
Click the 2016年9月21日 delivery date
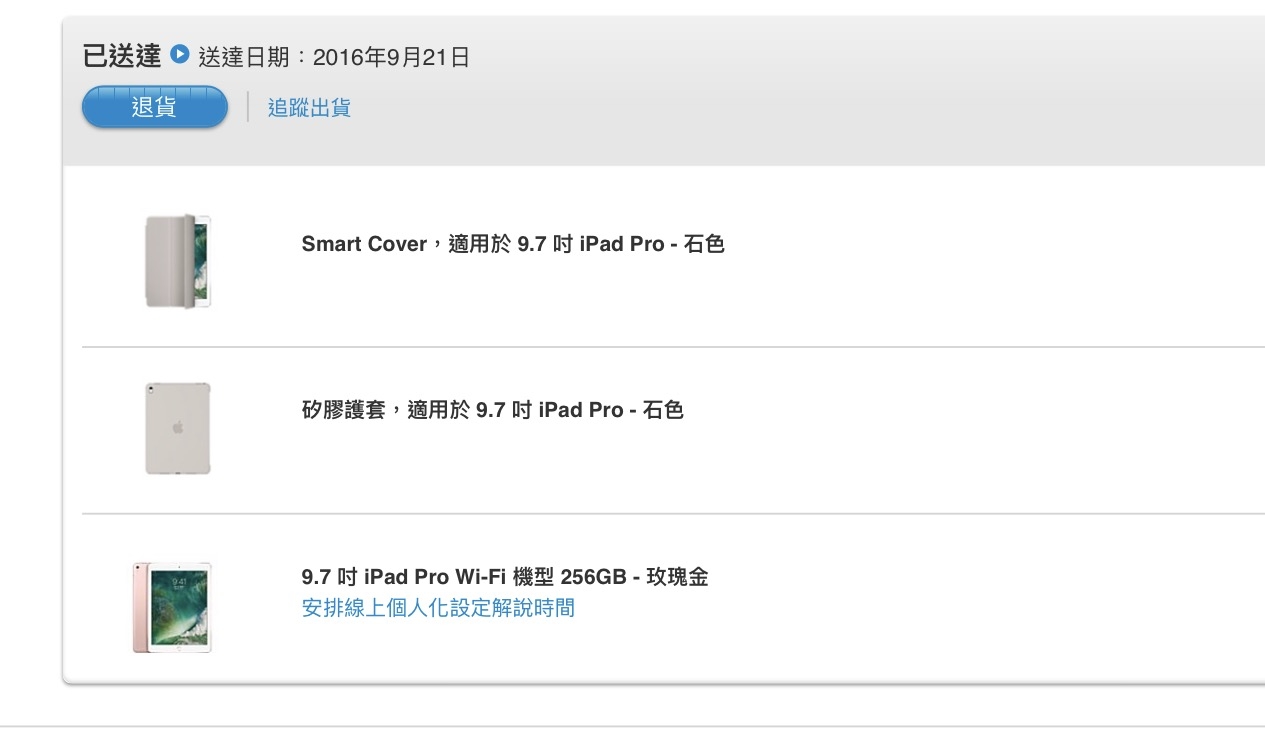click(391, 58)
